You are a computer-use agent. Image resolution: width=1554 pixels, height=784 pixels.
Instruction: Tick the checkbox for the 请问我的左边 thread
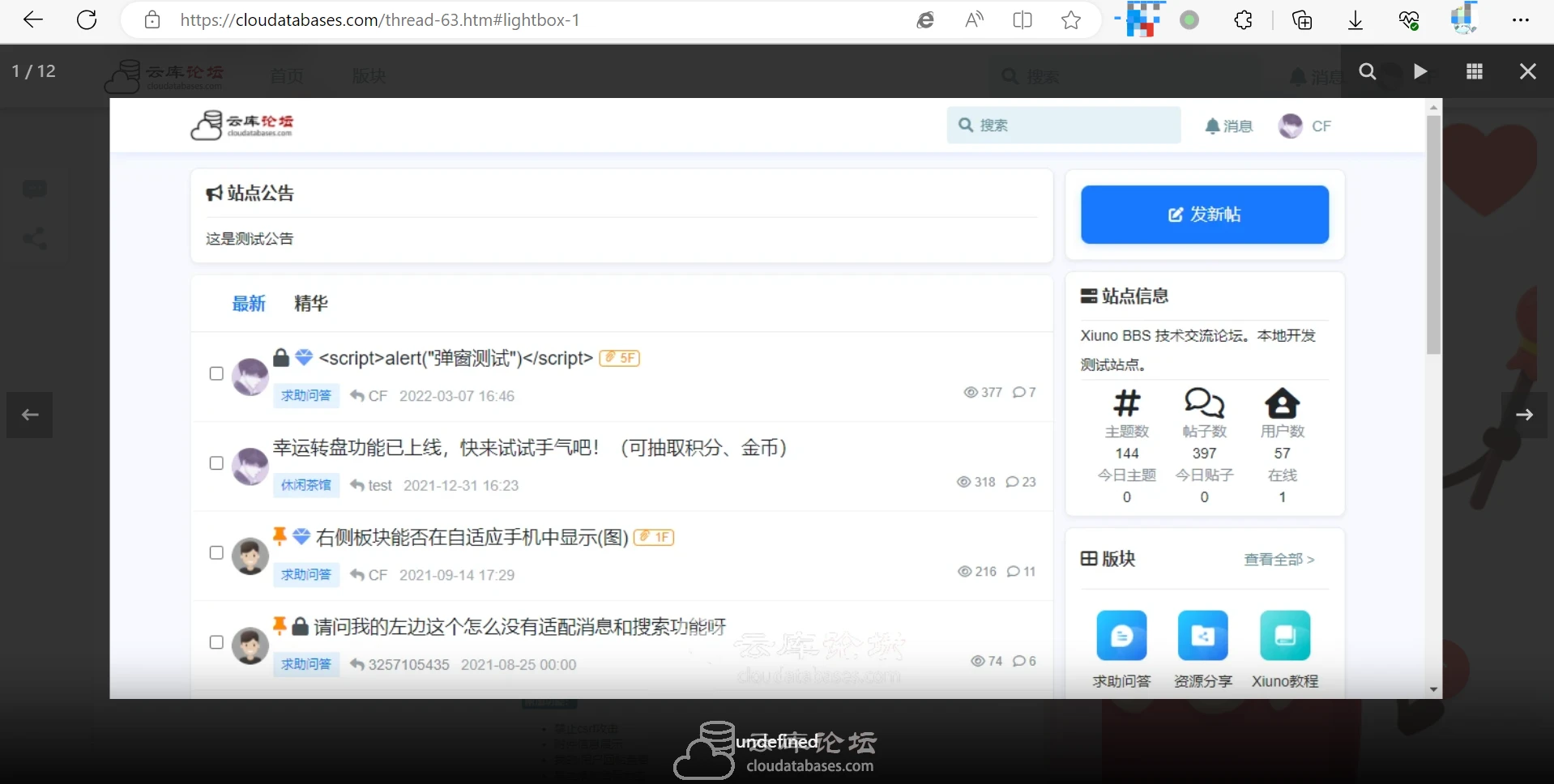(216, 642)
